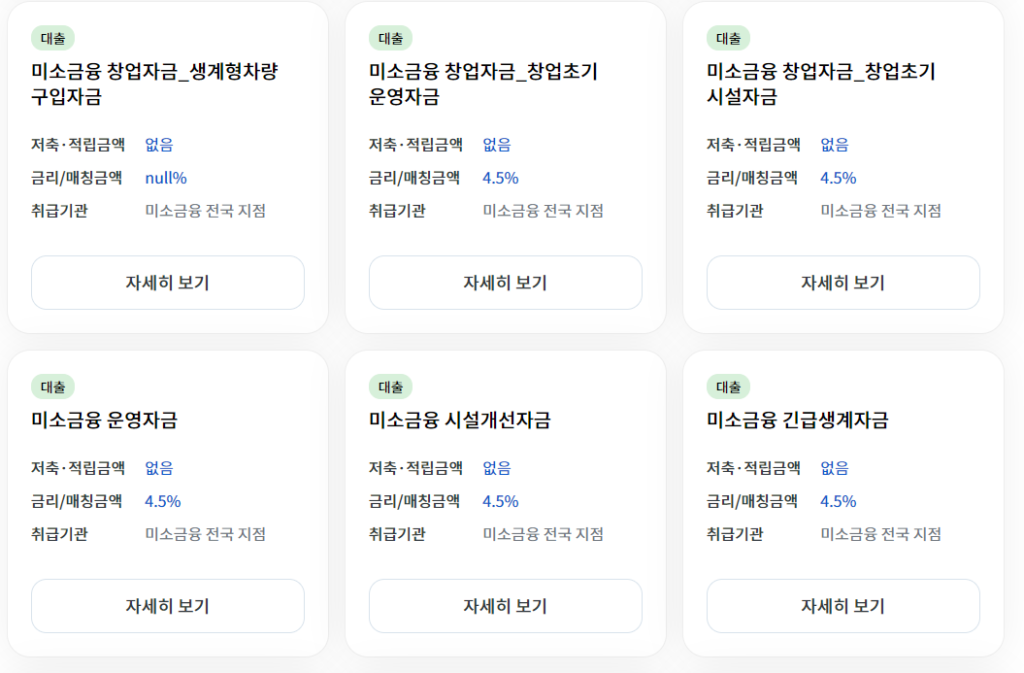The width and height of the screenshot is (1024, 673).
Task: Open 자세히 보기 for 미소금융 운영자금
Action: click(167, 606)
